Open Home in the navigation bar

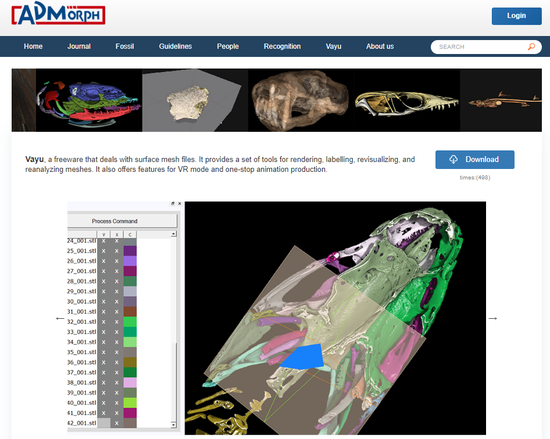(33, 46)
